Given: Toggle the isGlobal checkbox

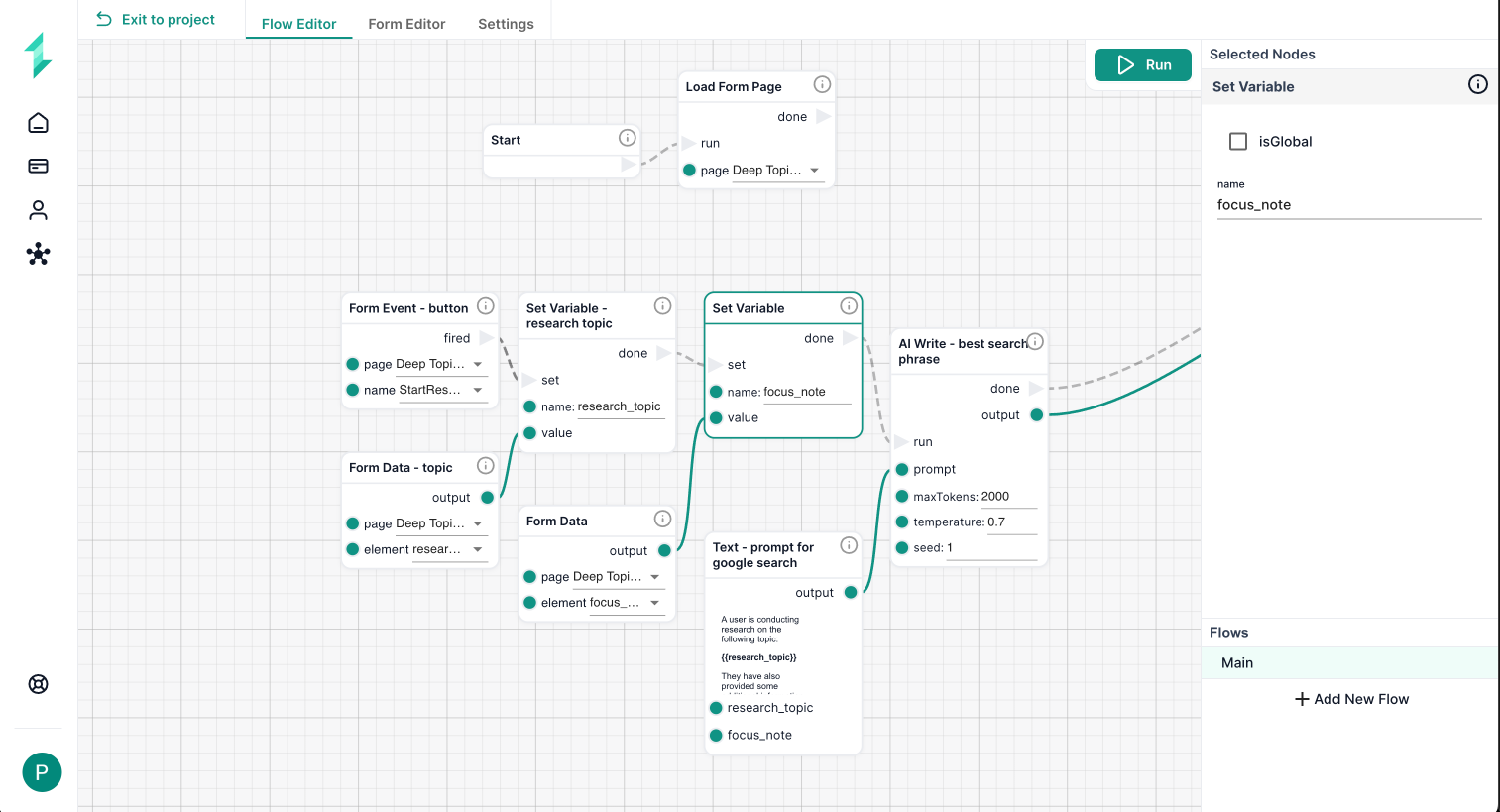Looking at the screenshot, I should pyautogui.click(x=1238, y=142).
